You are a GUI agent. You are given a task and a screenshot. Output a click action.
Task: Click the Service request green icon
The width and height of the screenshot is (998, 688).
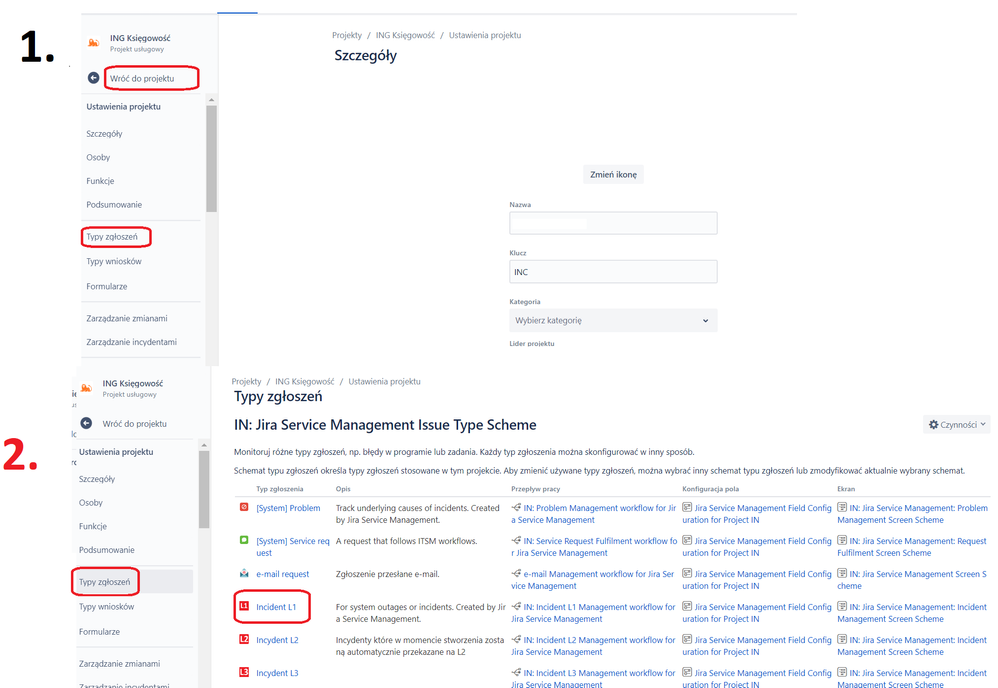coord(244,540)
